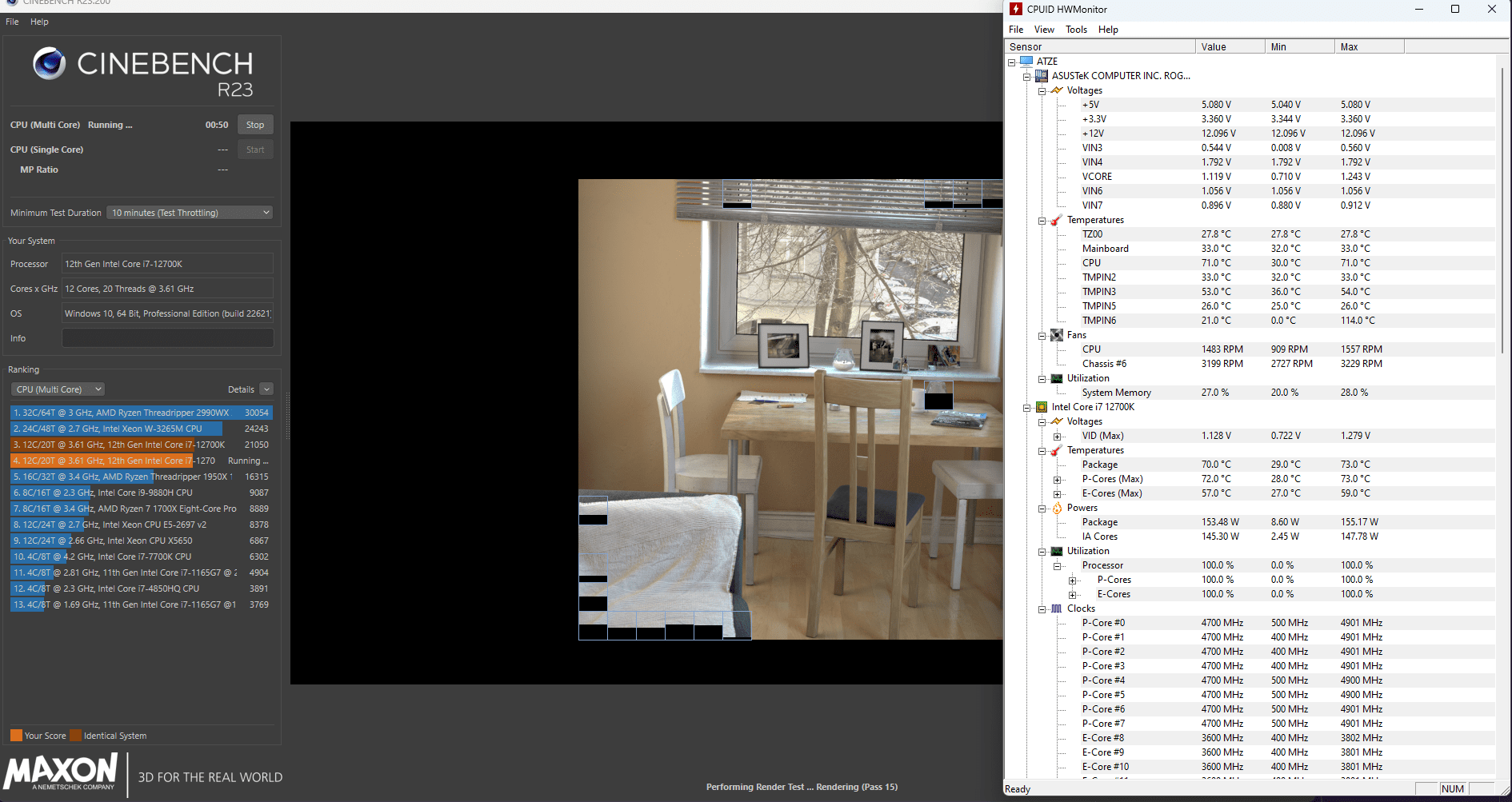Open the Cinebench File menu
This screenshot has height=802, width=1512.
[12, 22]
